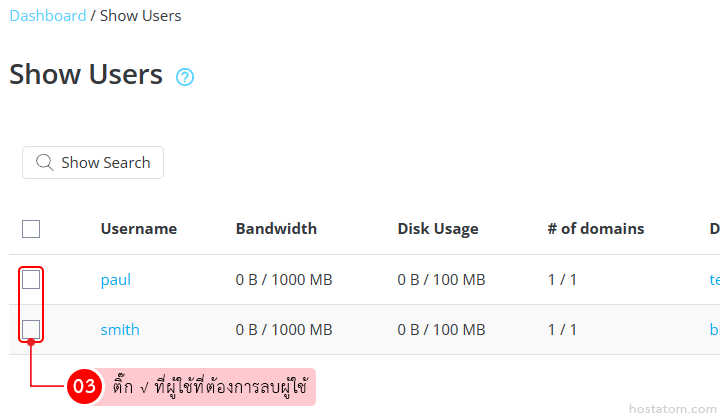Click the hostatom.com watermark
The image size is (720, 416).
pos(672,409)
